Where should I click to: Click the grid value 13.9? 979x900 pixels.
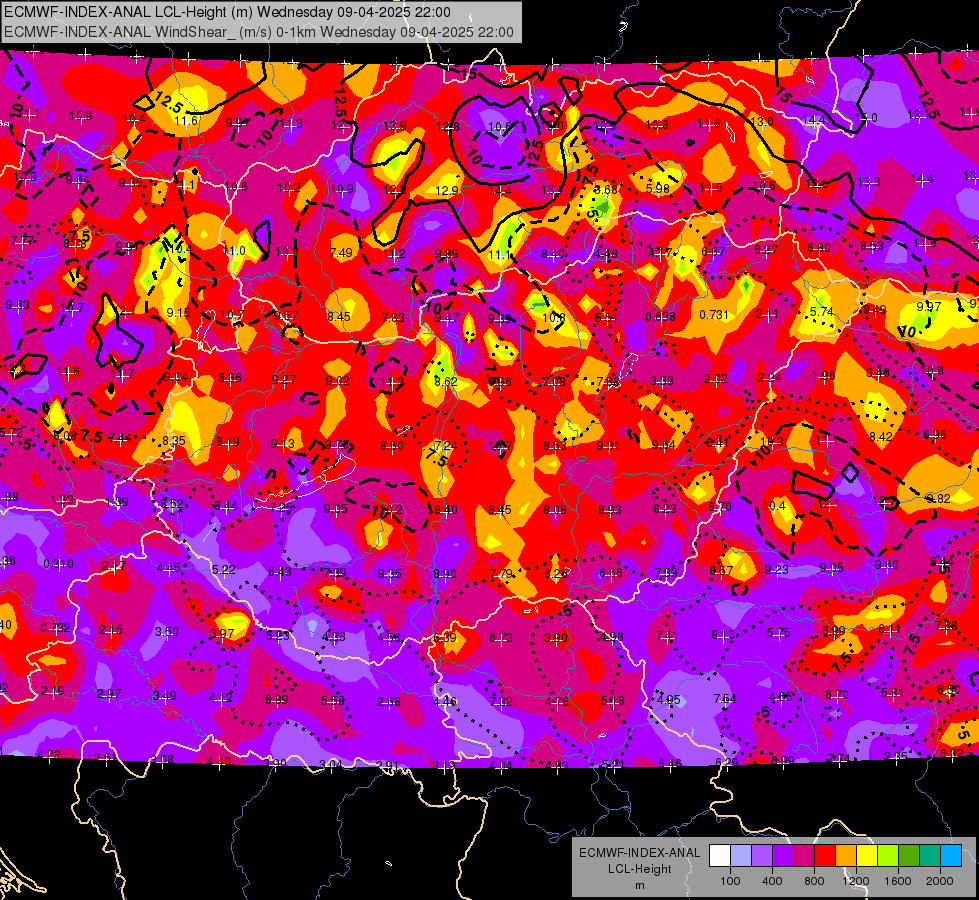[395, 126]
